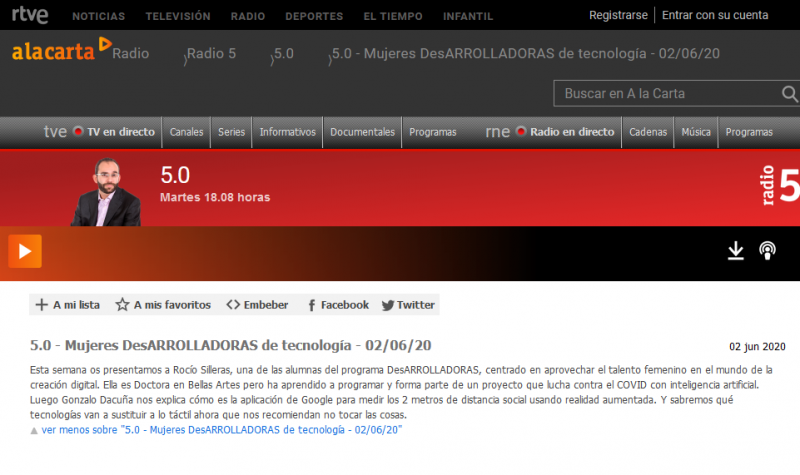Go to the 5.0 programme breadcrumb
Screen dimensions: 800x475
pos(284,54)
